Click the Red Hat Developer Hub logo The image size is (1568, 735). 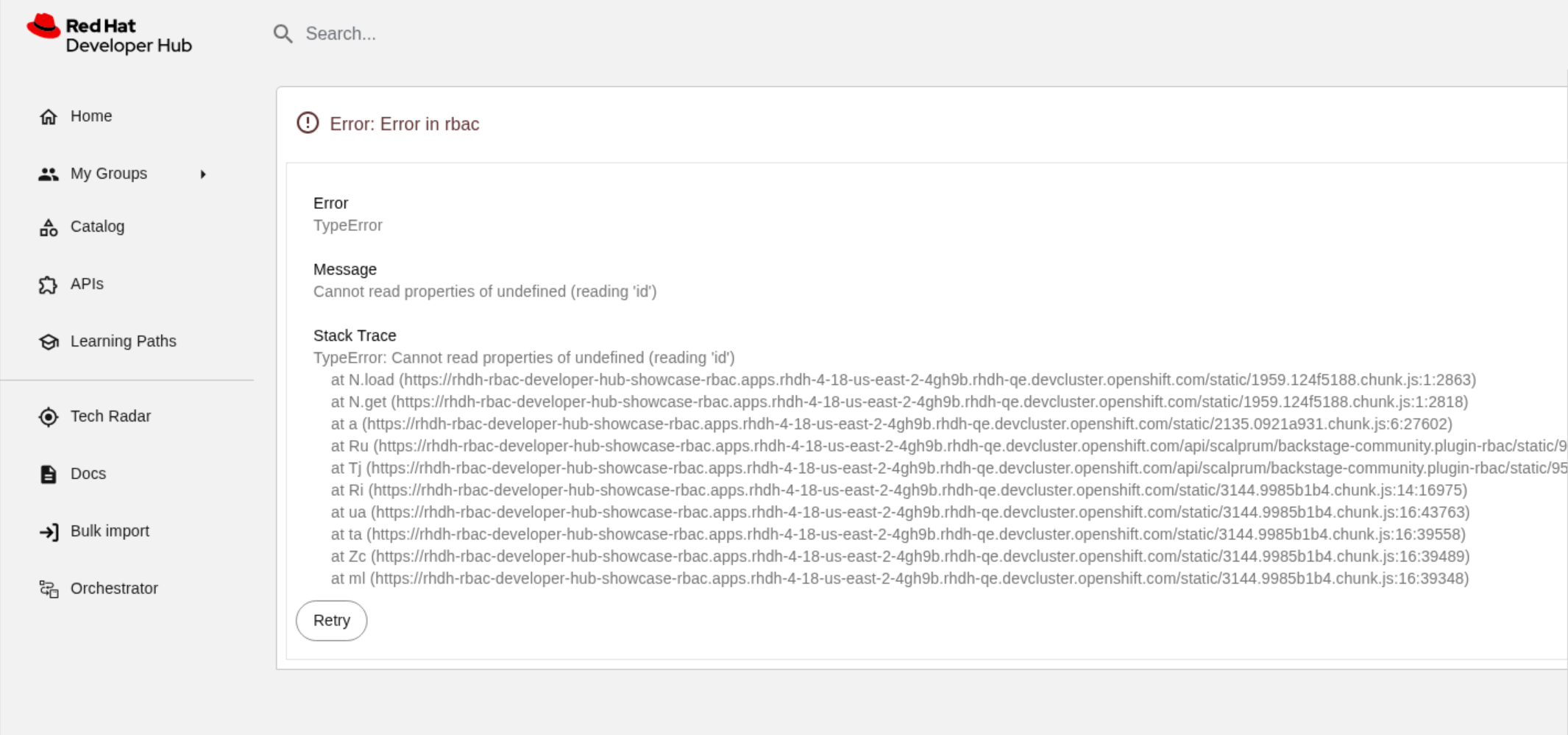tap(109, 35)
